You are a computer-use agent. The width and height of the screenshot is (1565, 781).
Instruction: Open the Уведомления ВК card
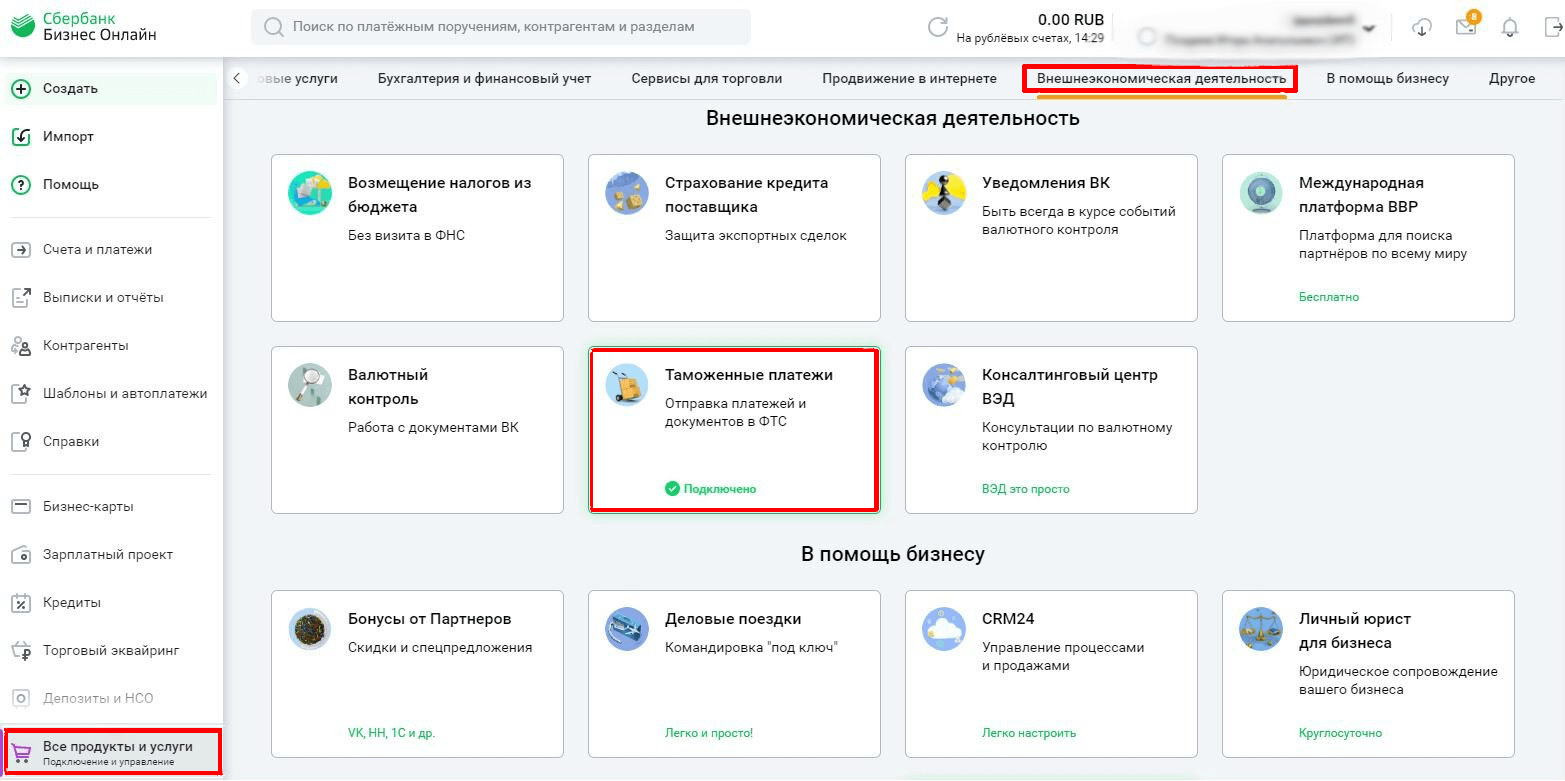point(1051,238)
